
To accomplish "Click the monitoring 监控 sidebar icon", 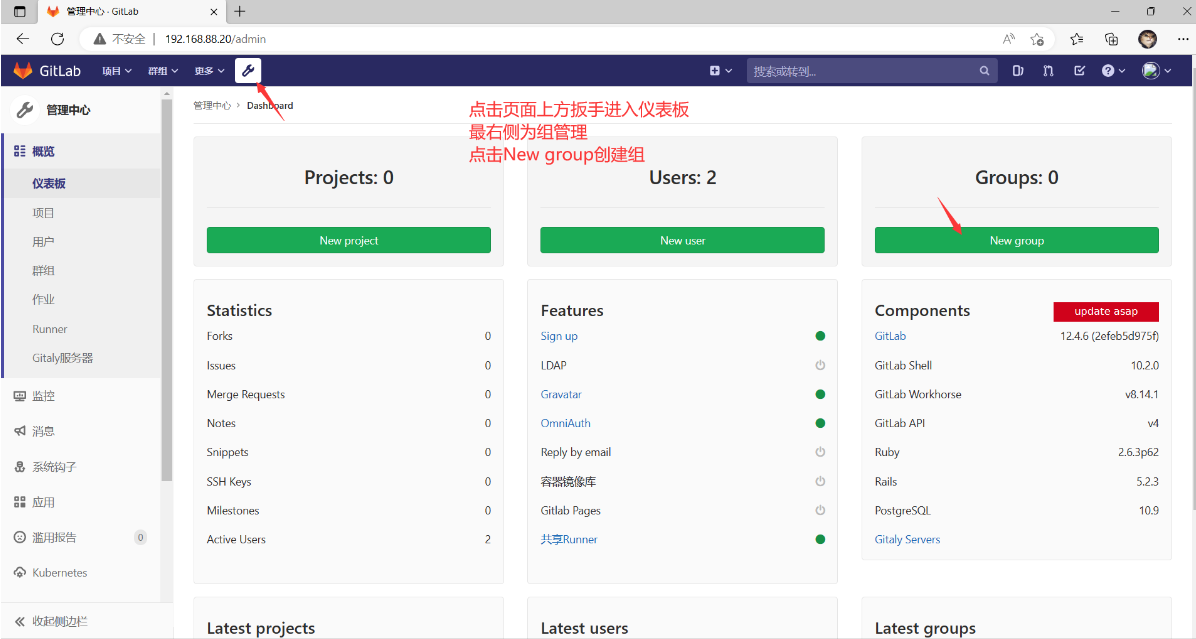I will coord(20,396).
